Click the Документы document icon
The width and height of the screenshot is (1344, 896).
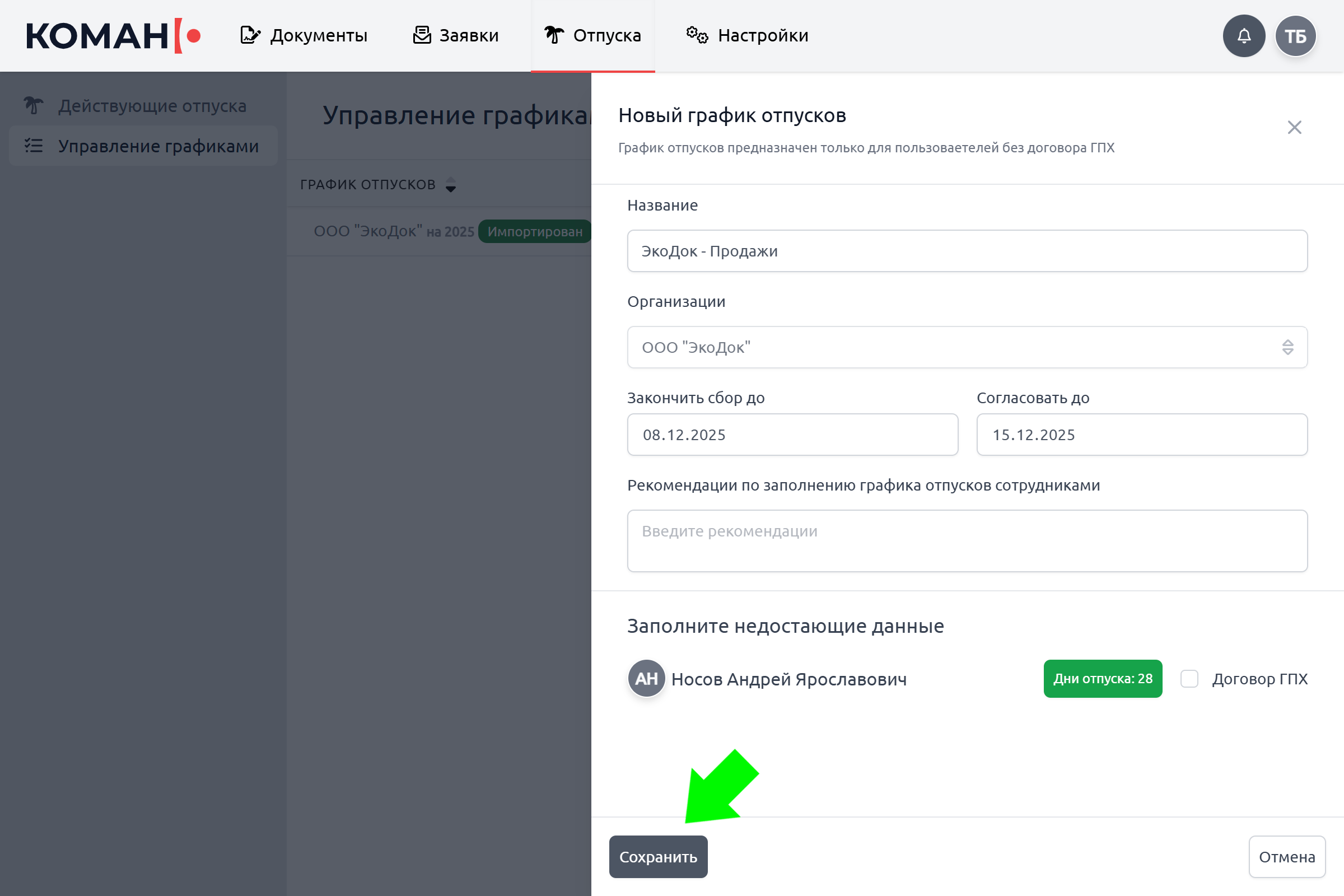[250, 35]
